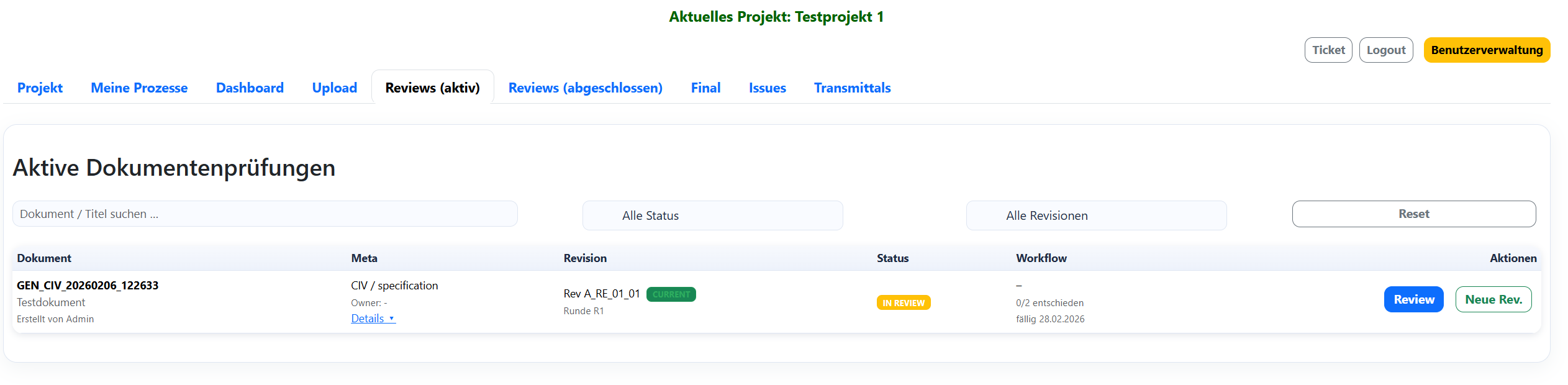Open the Issues tab
This screenshot has height=385, width=1568.
[767, 88]
